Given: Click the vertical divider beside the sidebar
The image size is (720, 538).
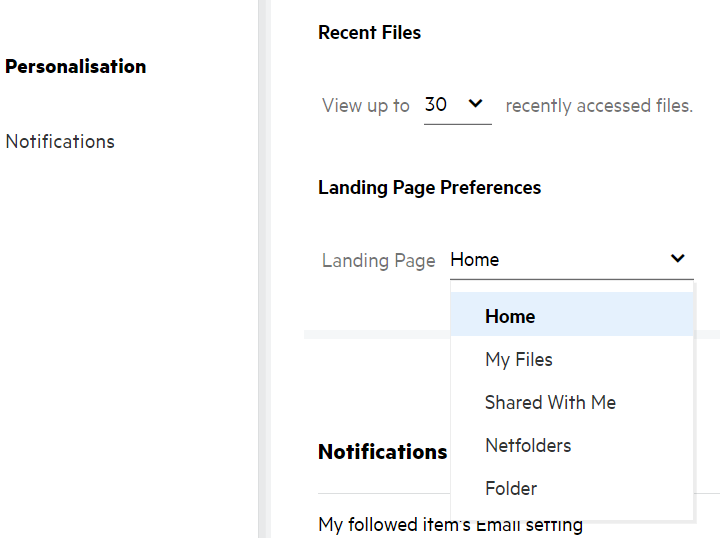Looking at the screenshot, I should pyautogui.click(x=264, y=269).
